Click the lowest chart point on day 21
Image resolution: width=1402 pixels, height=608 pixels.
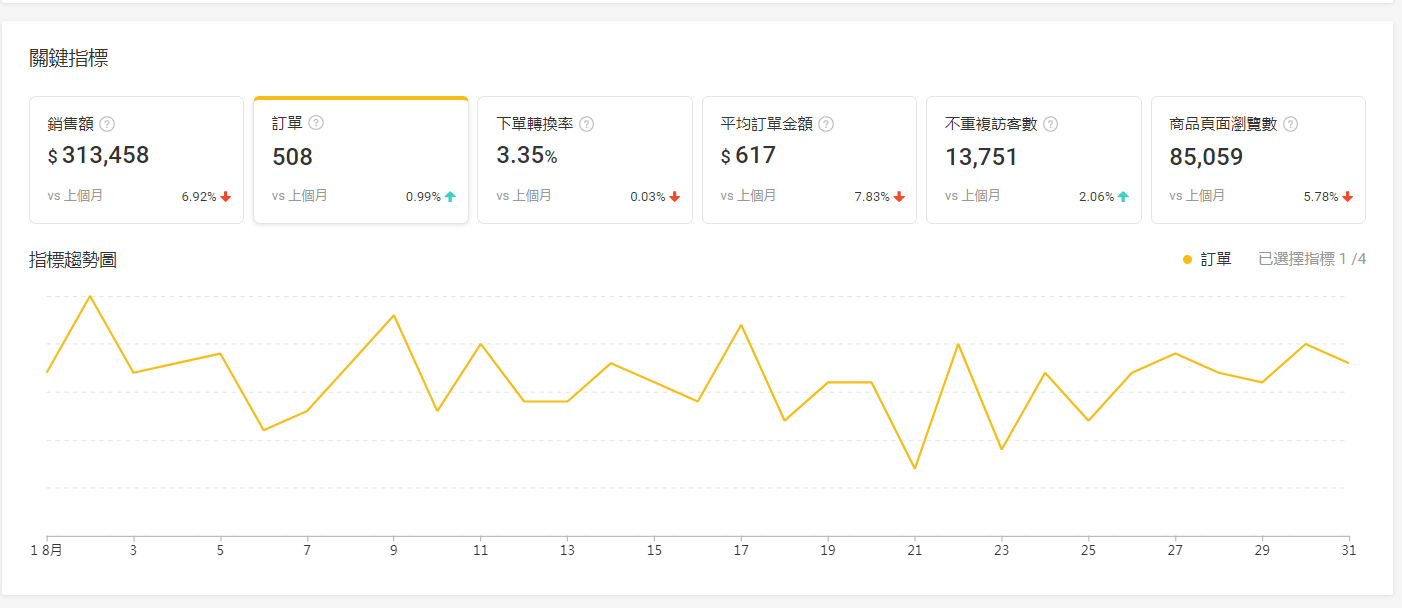(915, 467)
